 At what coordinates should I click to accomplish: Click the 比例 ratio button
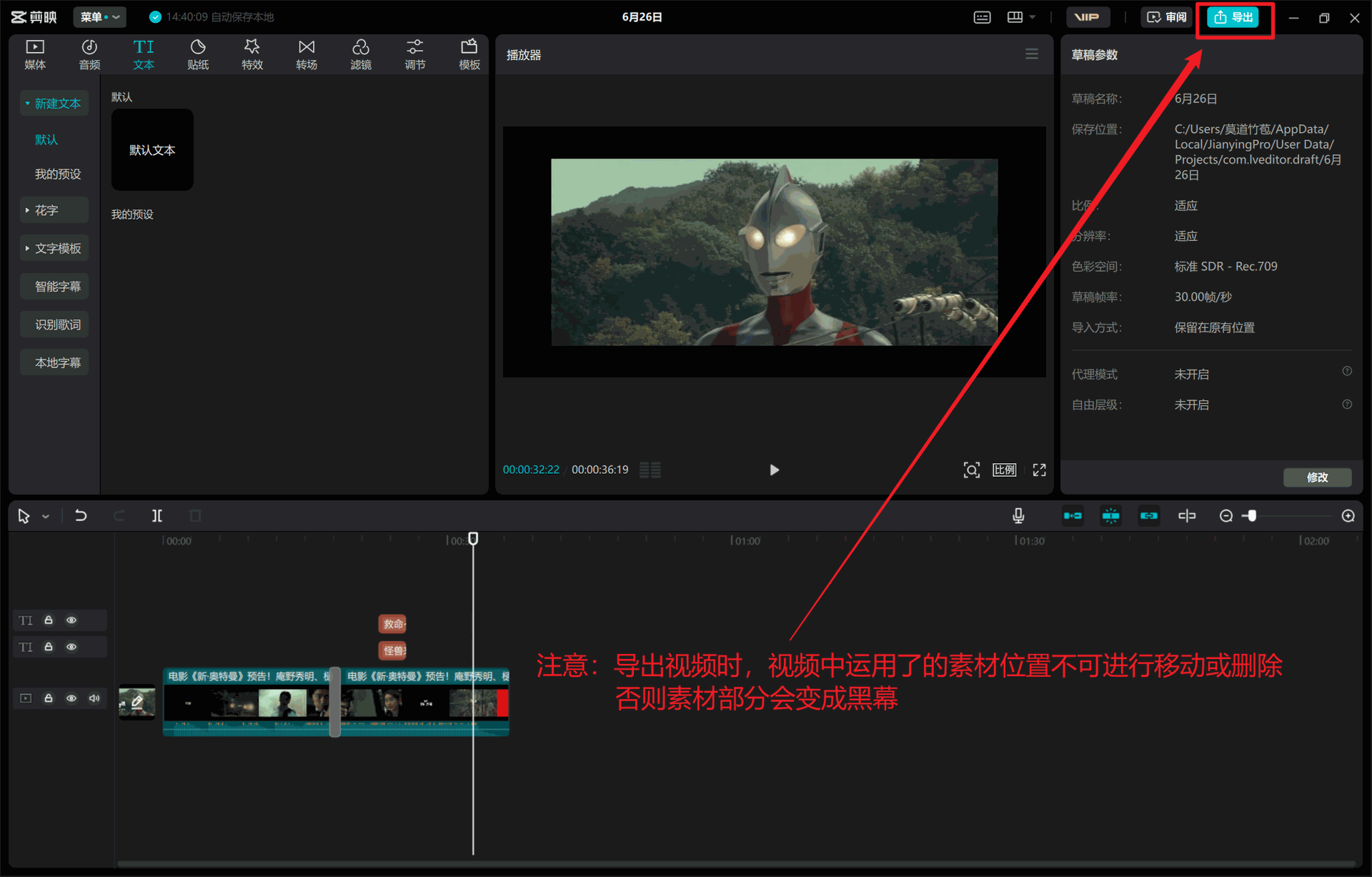[x=1005, y=470]
